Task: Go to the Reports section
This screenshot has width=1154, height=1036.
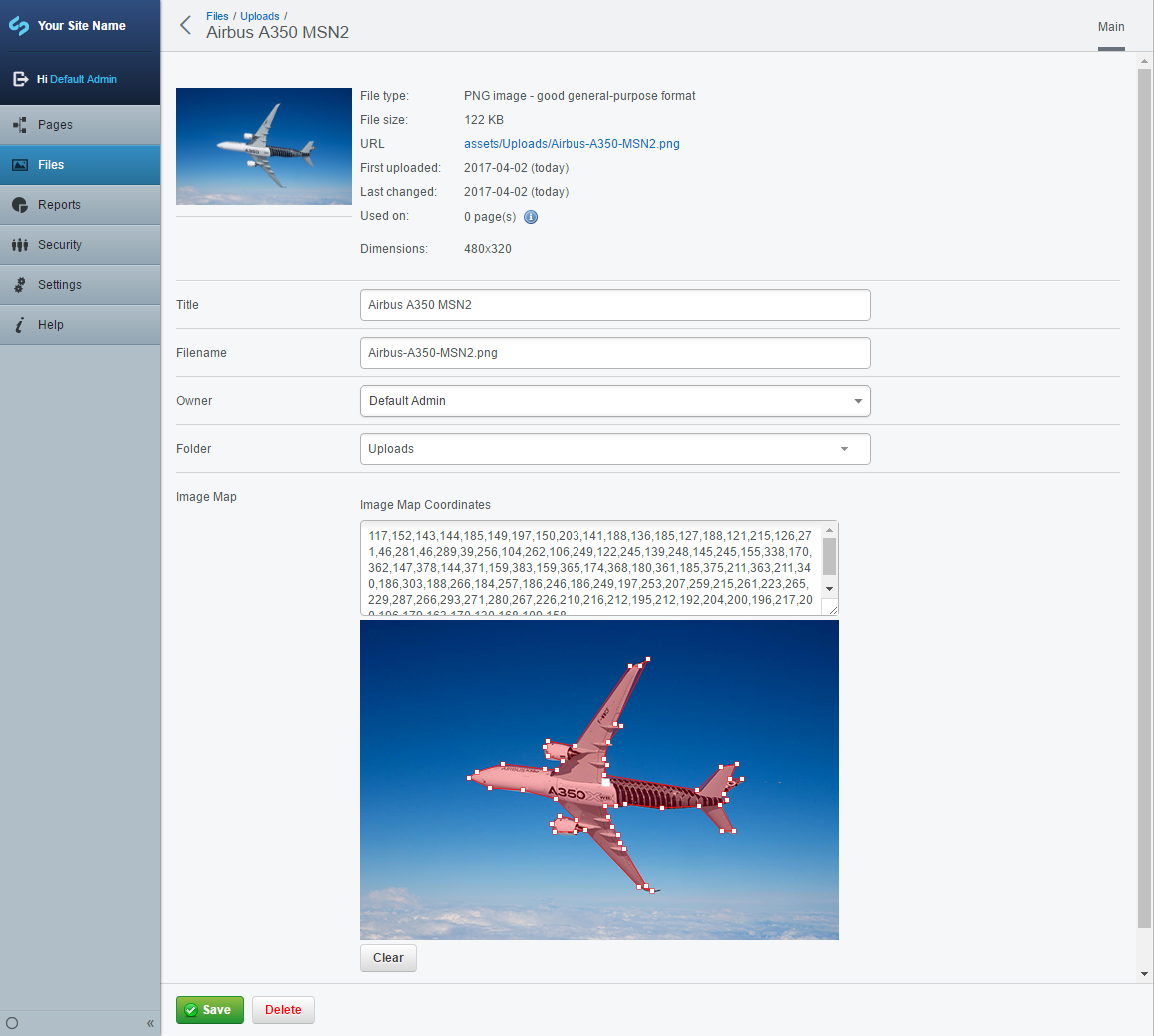Action: tap(80, 205)
